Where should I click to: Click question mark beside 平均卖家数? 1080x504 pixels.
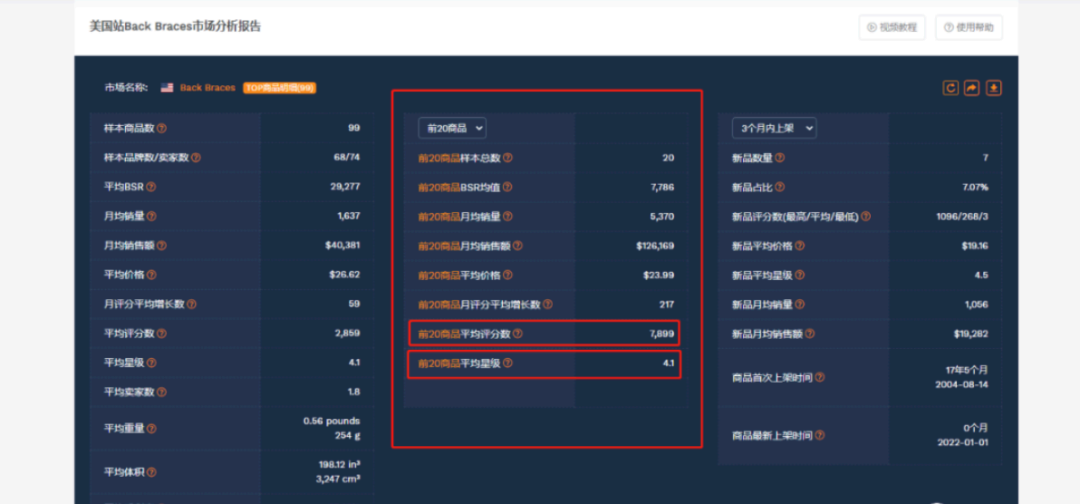tap(161, 392)
